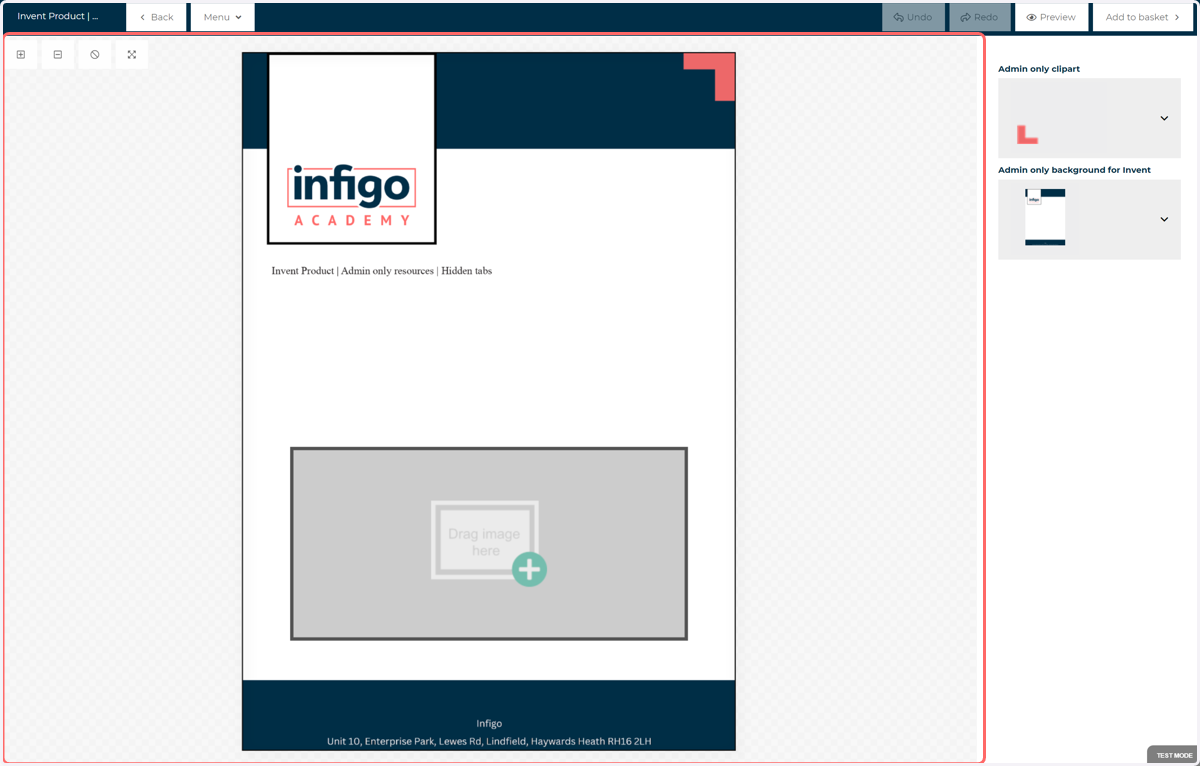Click the fit to screen arrows icon
This screenshot has width=1200, height=766.
132,55
